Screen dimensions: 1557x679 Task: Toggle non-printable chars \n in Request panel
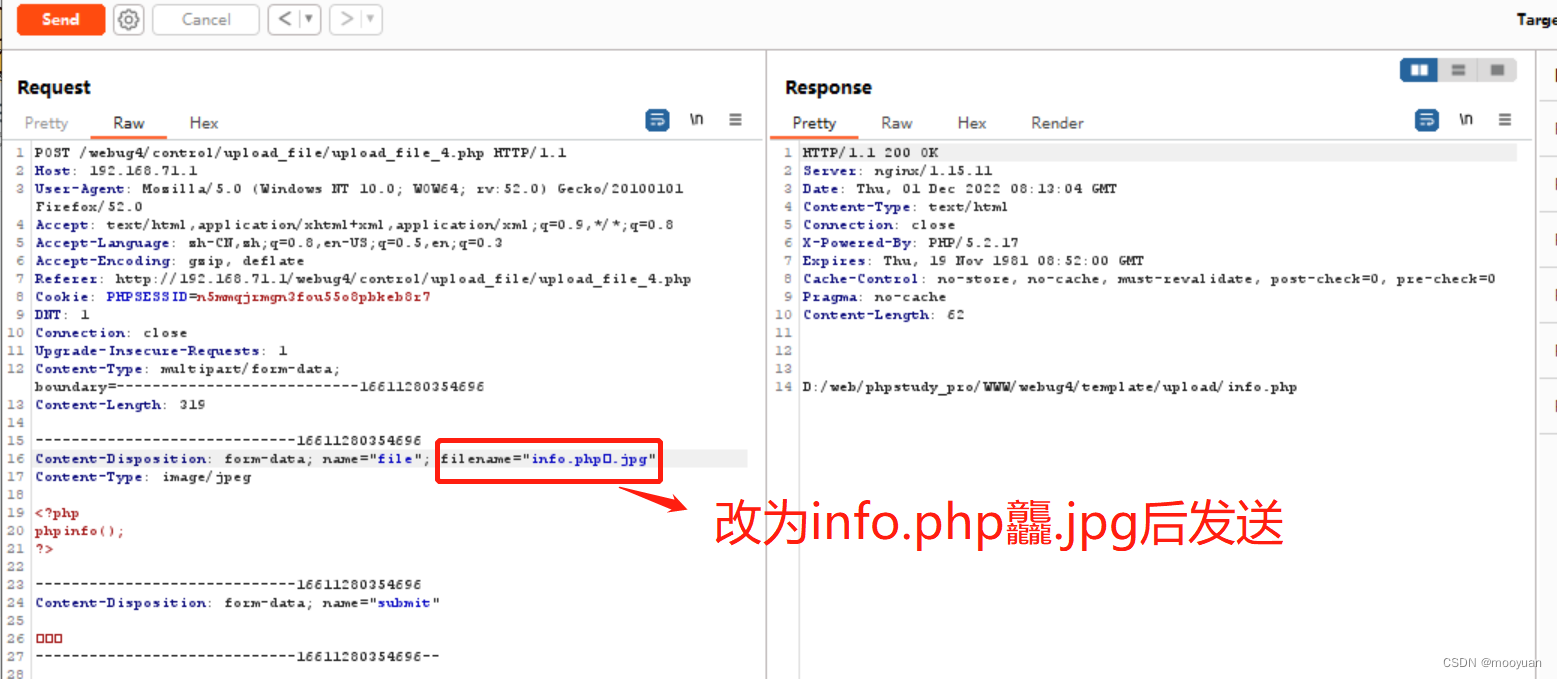pos(696,120)
